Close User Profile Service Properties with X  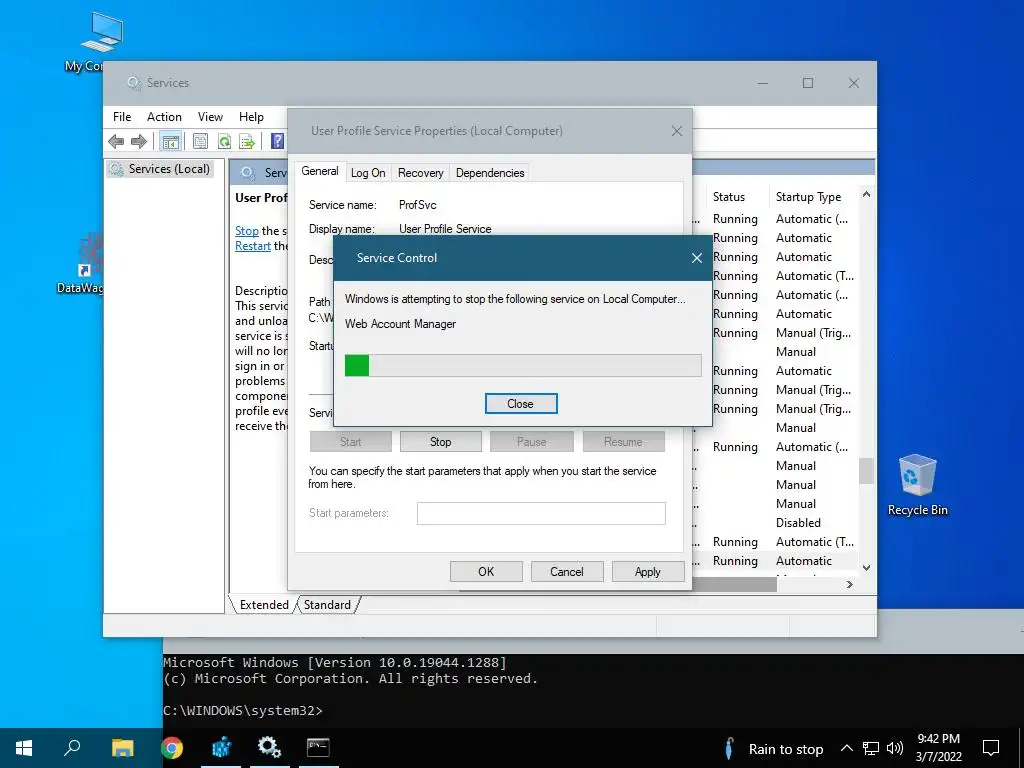point(677,131)
